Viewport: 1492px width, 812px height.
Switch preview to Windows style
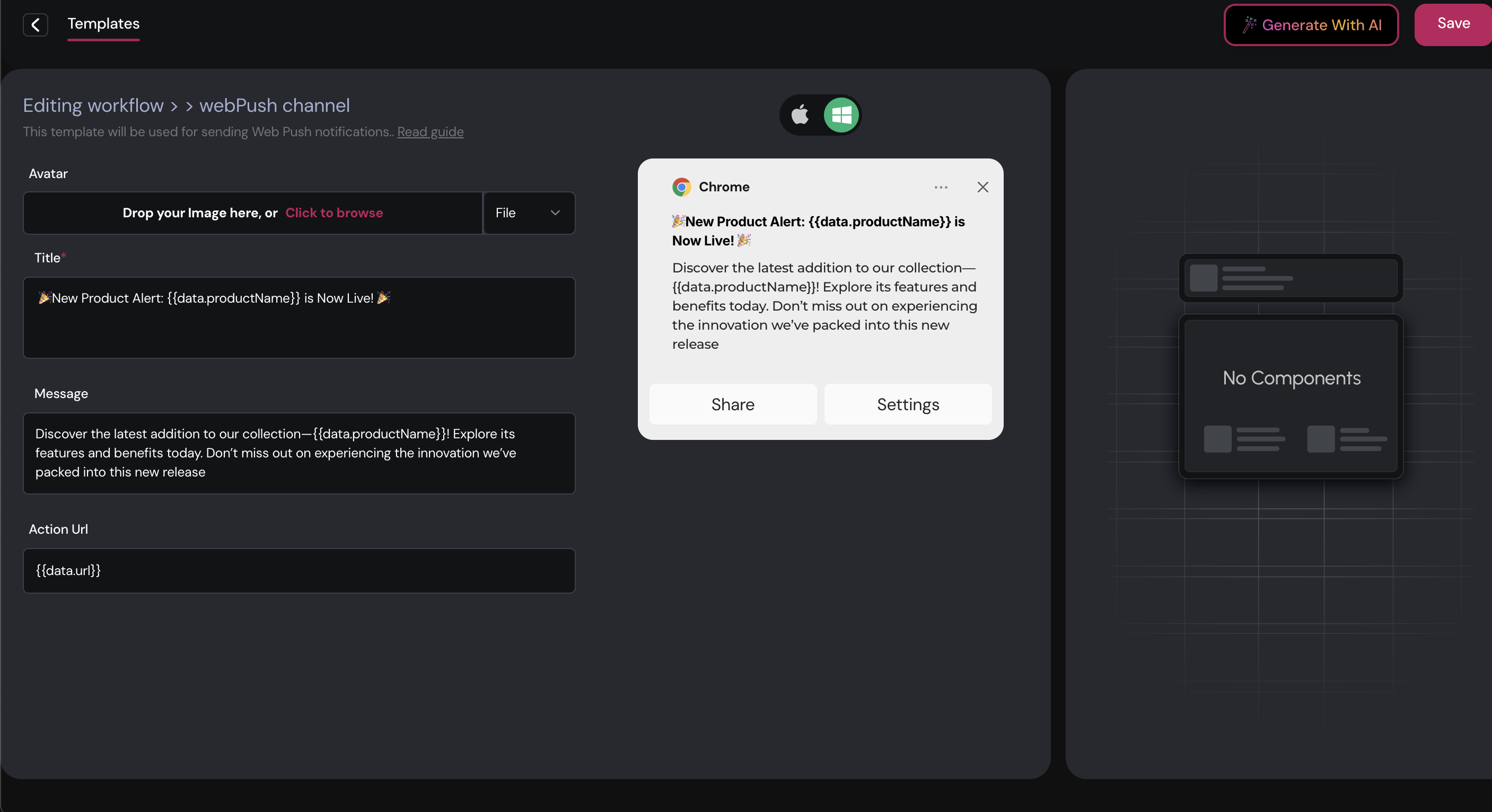tap(841, 114)
